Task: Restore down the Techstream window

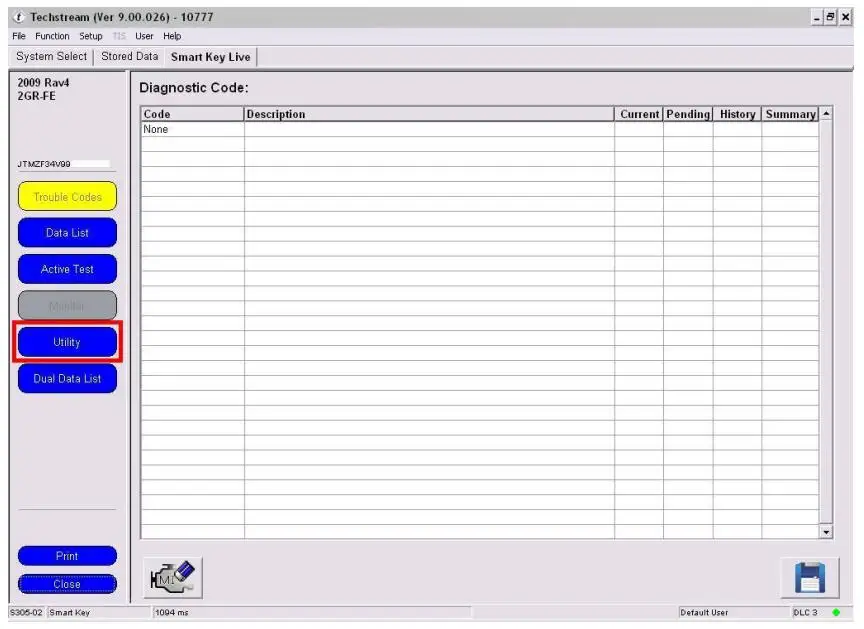Action: click(830, 17)
